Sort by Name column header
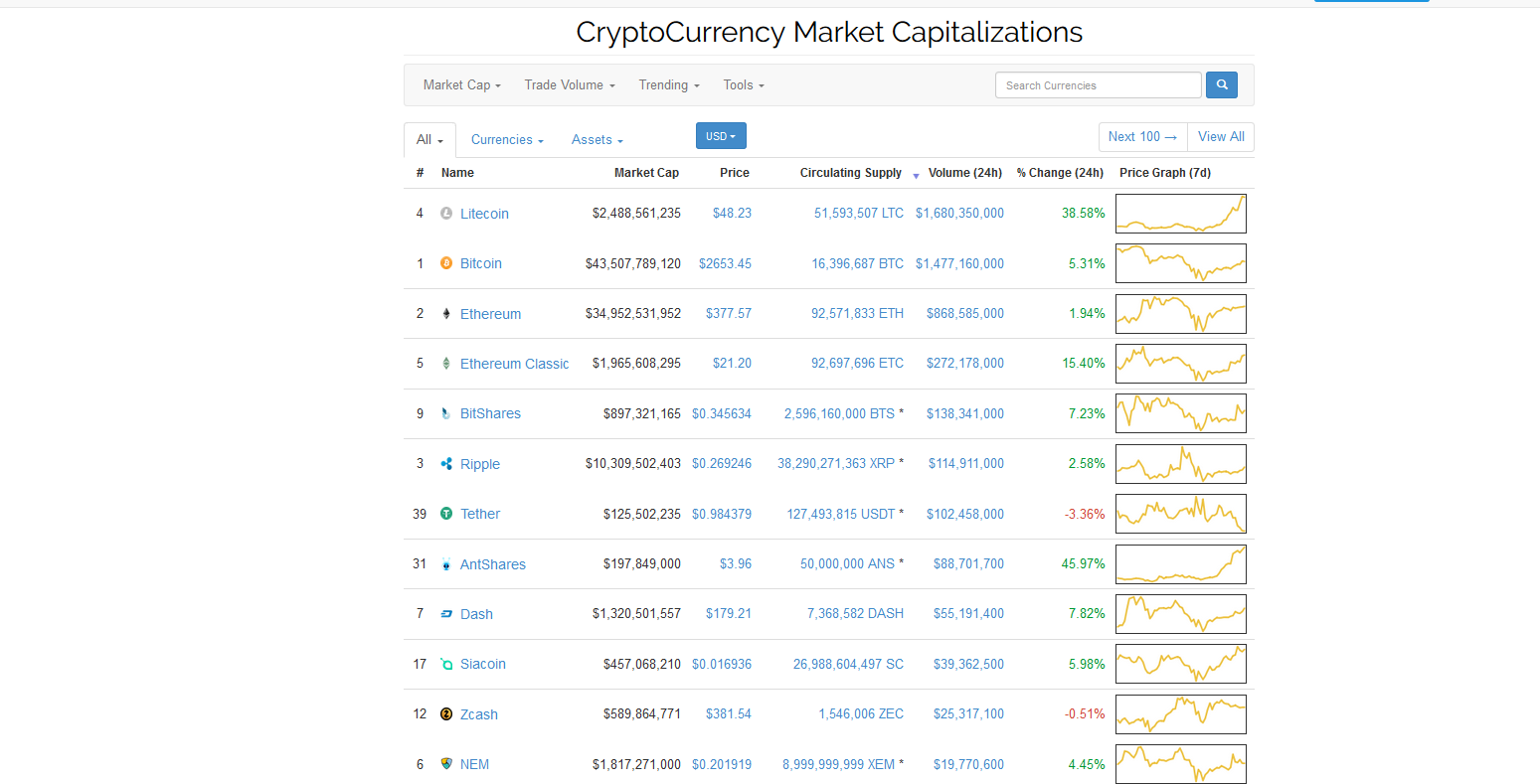Screen dimensions: 1540x784 coord(457,172)
